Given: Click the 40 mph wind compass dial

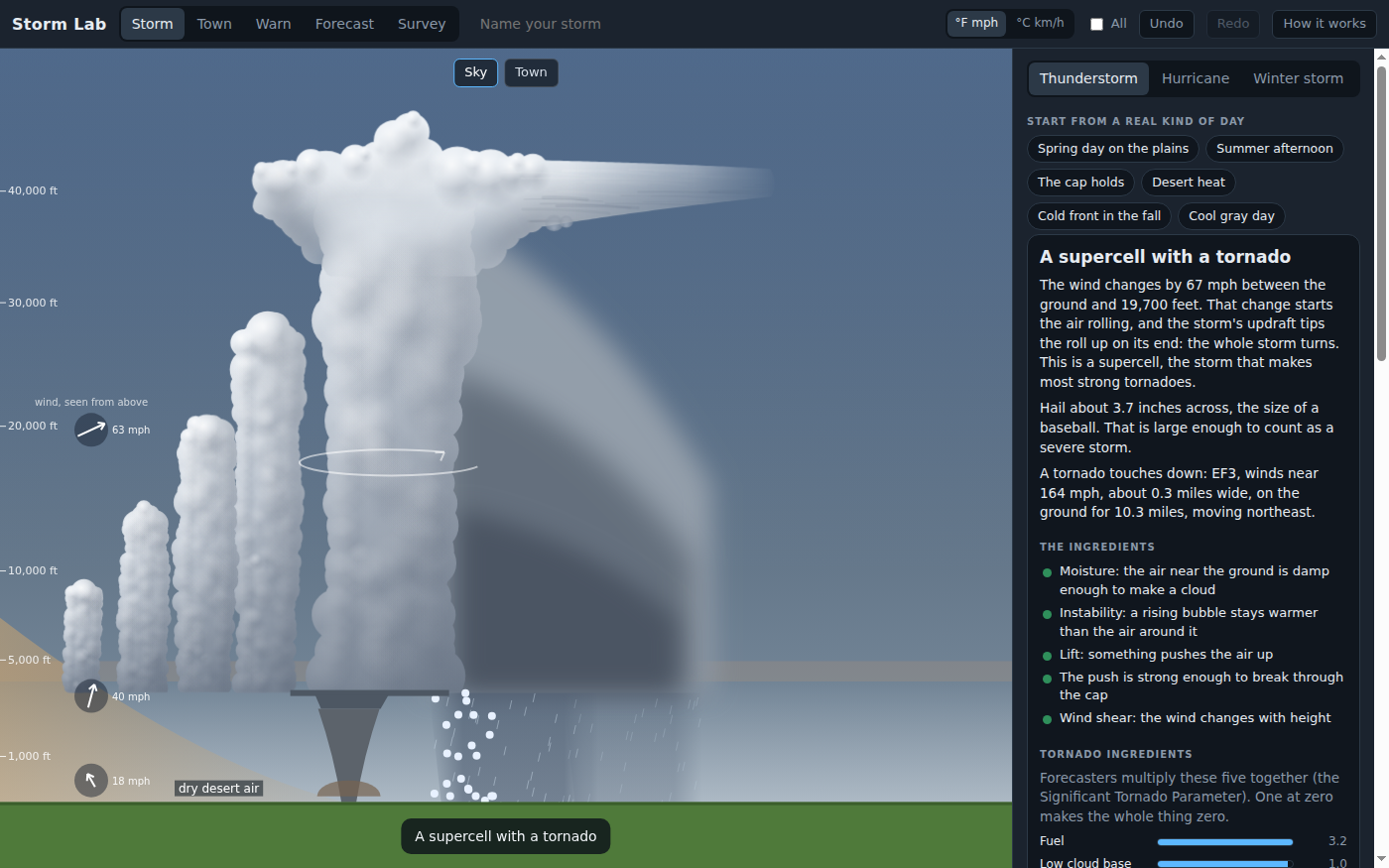Looking at the screenshot, I should coord(91,696).
